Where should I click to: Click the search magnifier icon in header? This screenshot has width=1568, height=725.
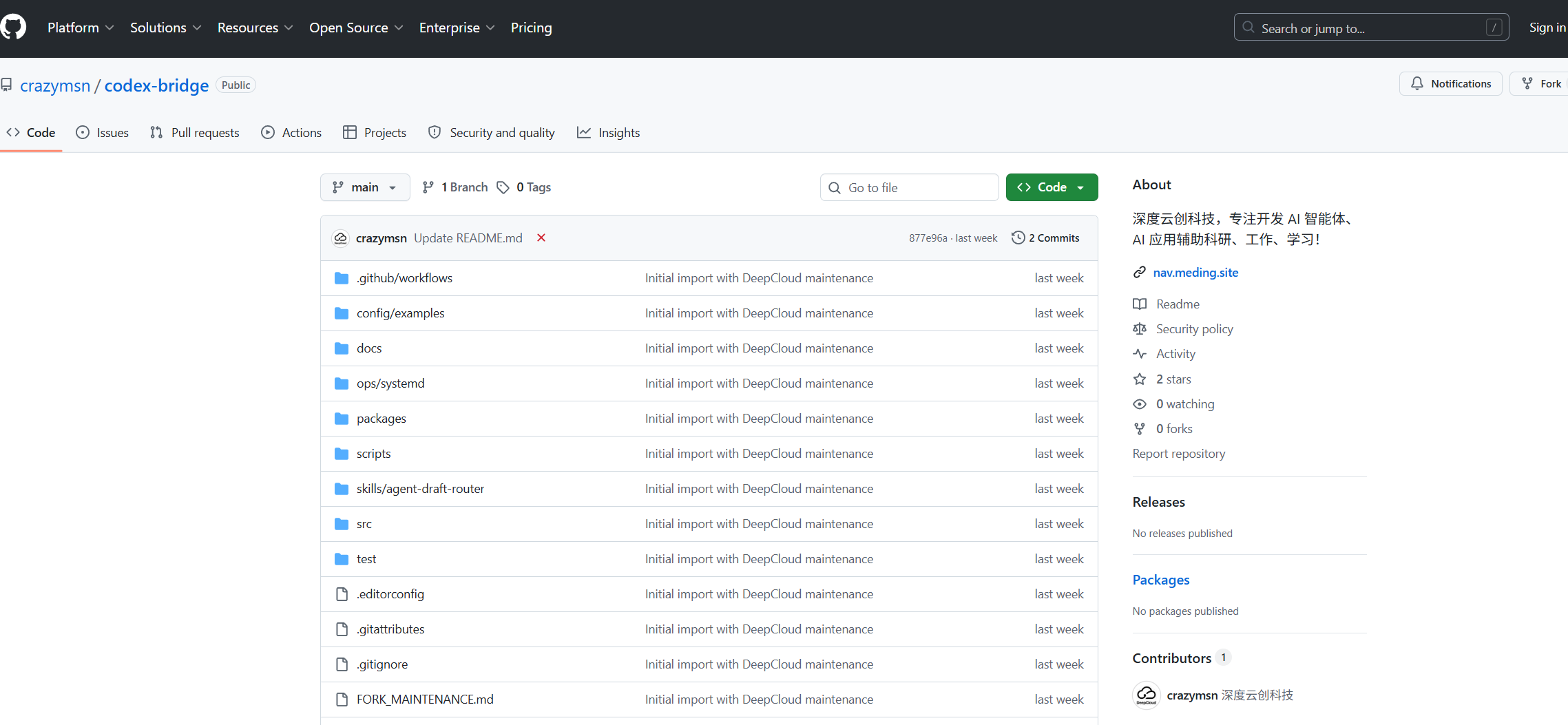pyautogui.click(x=1248, y=28)
